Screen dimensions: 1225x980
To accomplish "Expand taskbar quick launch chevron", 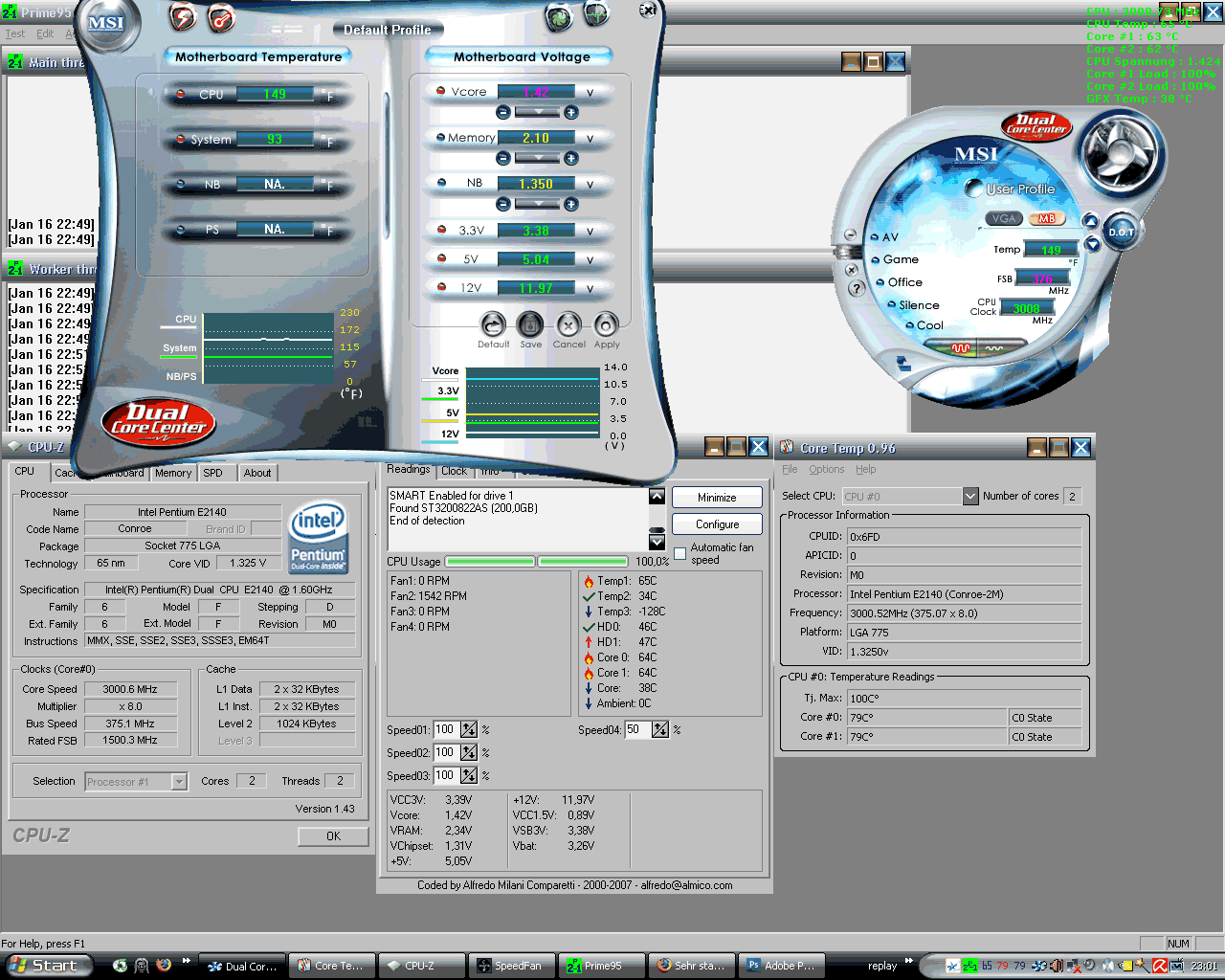I will [x=186, y=961].
